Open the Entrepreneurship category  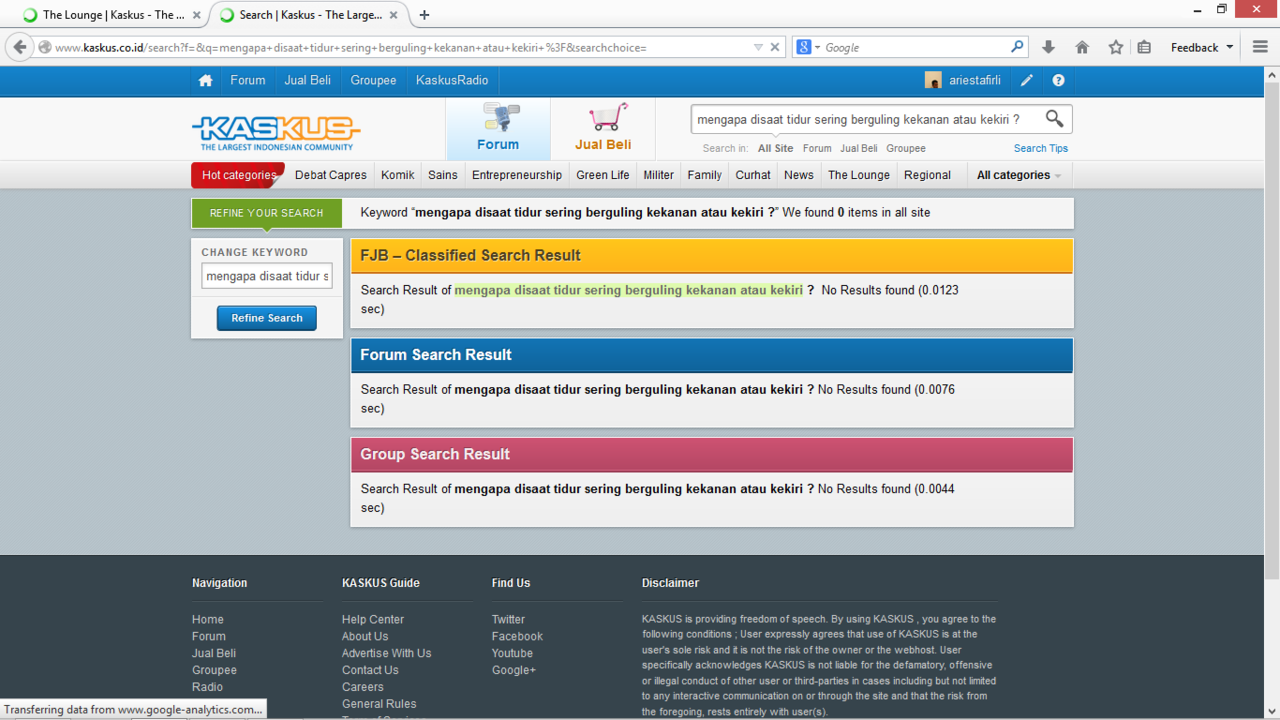click(x=517, y=175)
